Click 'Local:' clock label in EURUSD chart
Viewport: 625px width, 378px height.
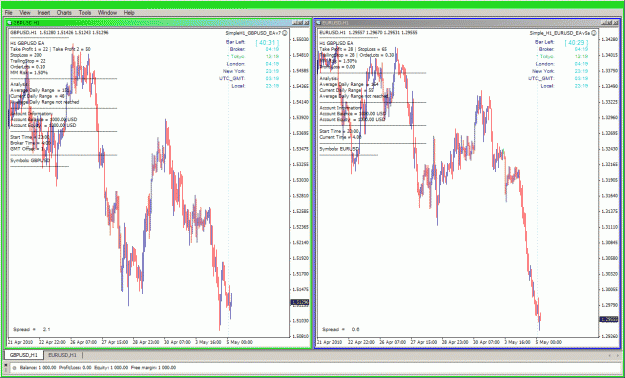point(547,86)
